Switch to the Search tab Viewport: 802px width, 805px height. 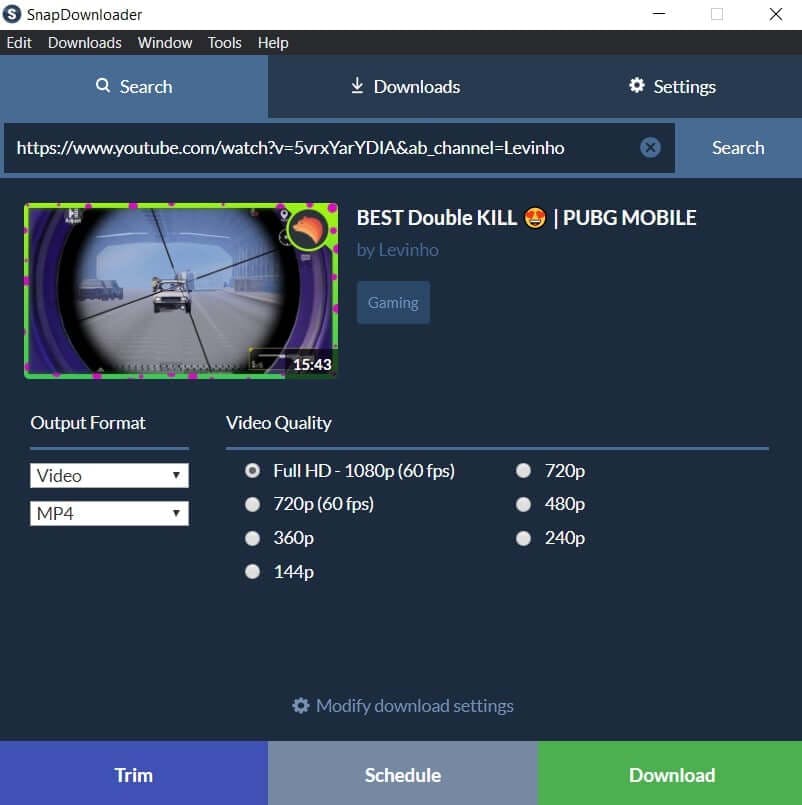134,86
